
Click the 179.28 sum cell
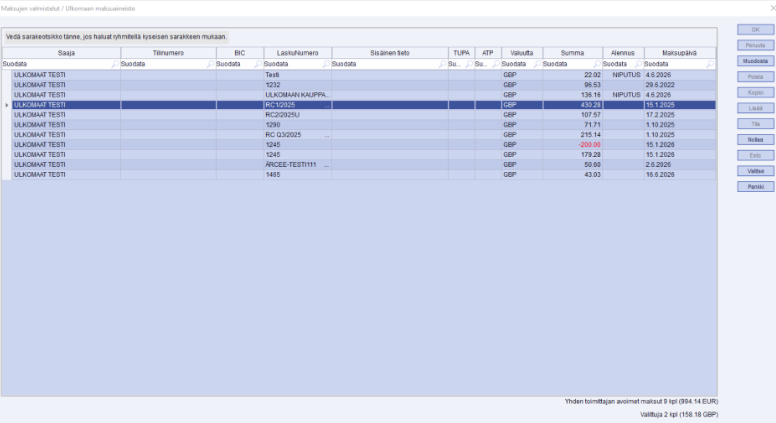[x=573, y=155]
